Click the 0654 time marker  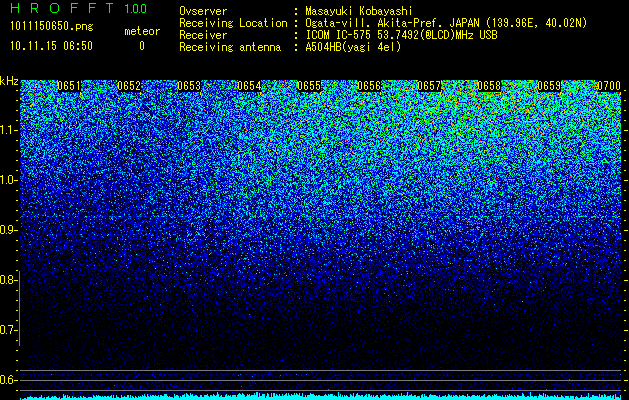tap(249, 86)
